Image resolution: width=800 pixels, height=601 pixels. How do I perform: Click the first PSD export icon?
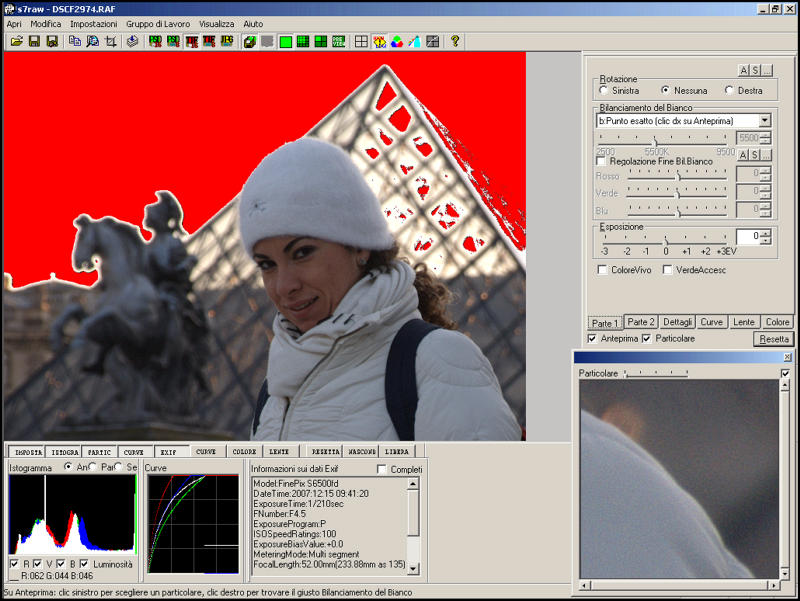pyautogui.click(x=156, y=41)
